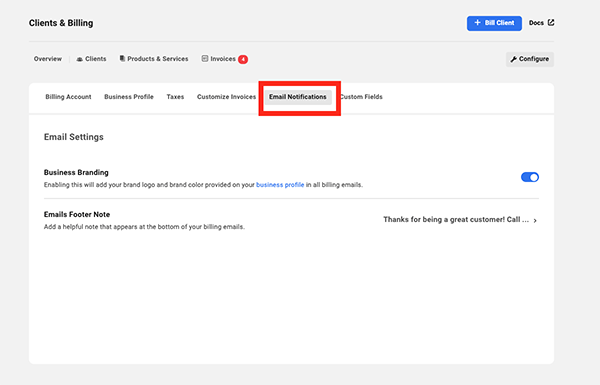This screenshot has height=385, width=600.
Task: Open the Docs external link
Action: pos(541,23)
